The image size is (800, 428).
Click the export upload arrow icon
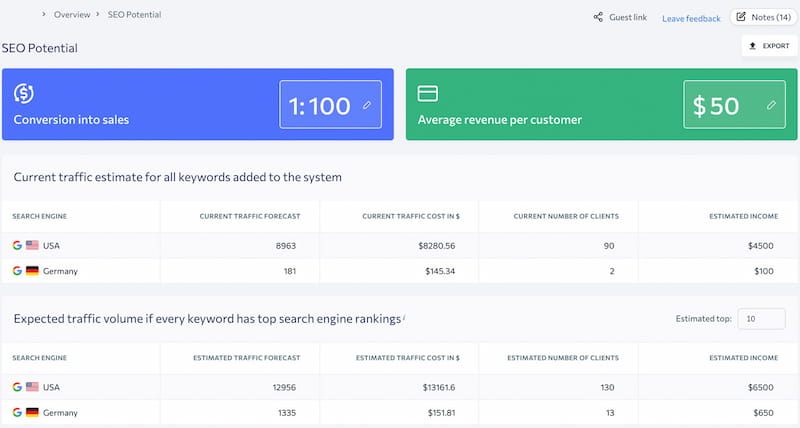pyautogui.click(x=752, y=46)
